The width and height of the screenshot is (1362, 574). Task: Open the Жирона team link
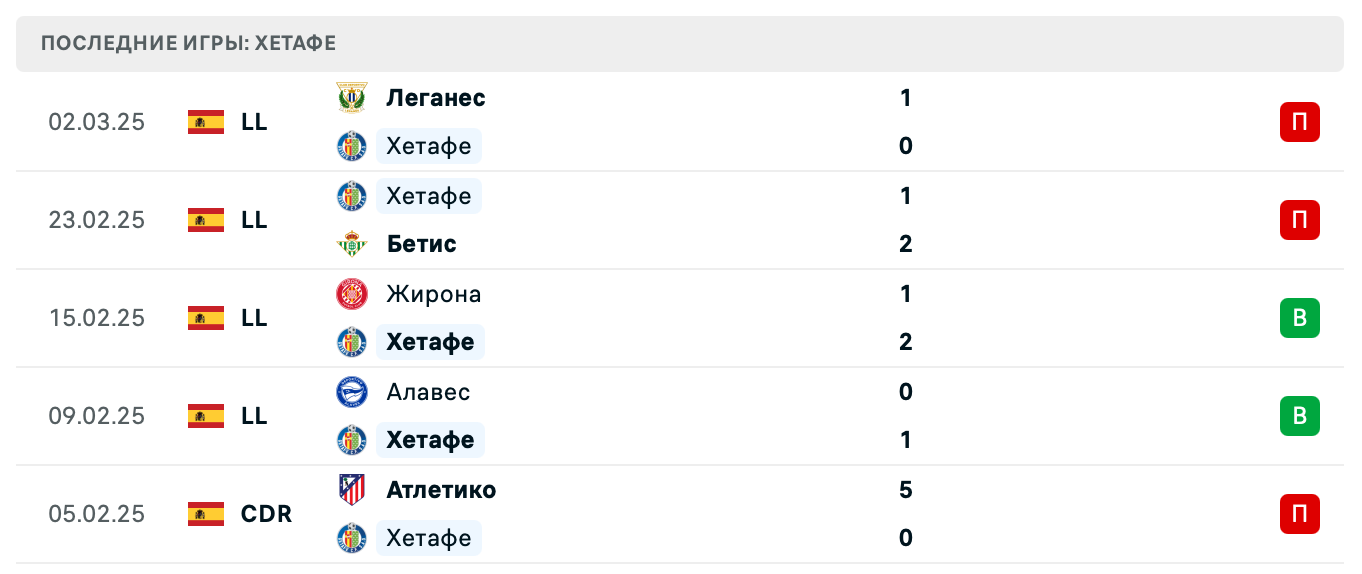click(x=434, y=294)
